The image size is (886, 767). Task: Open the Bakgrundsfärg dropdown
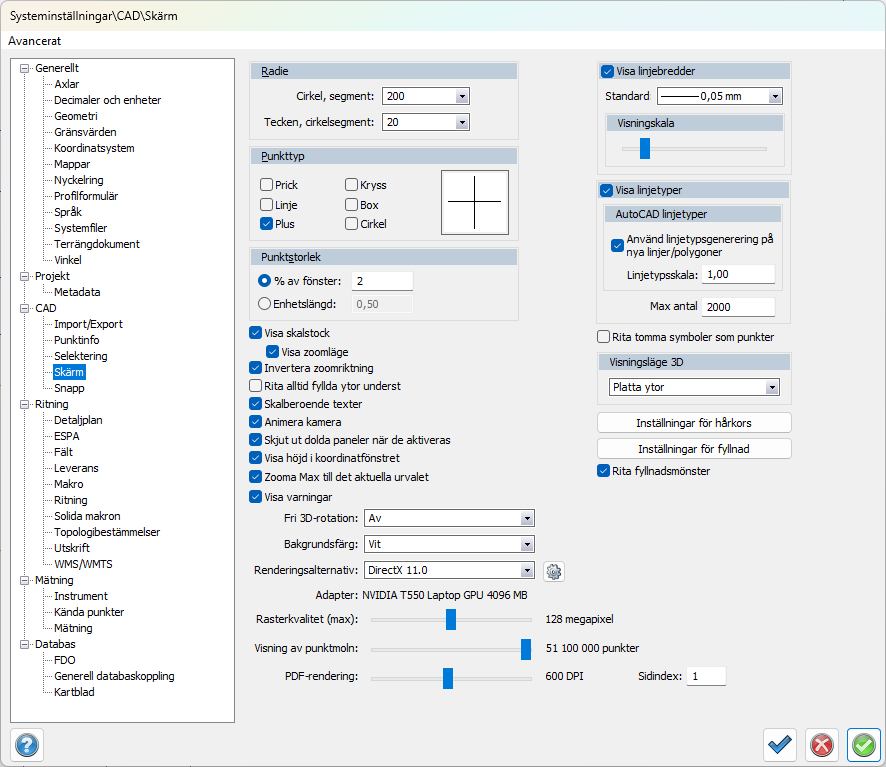pyautogui.click(x=449, y=545)
